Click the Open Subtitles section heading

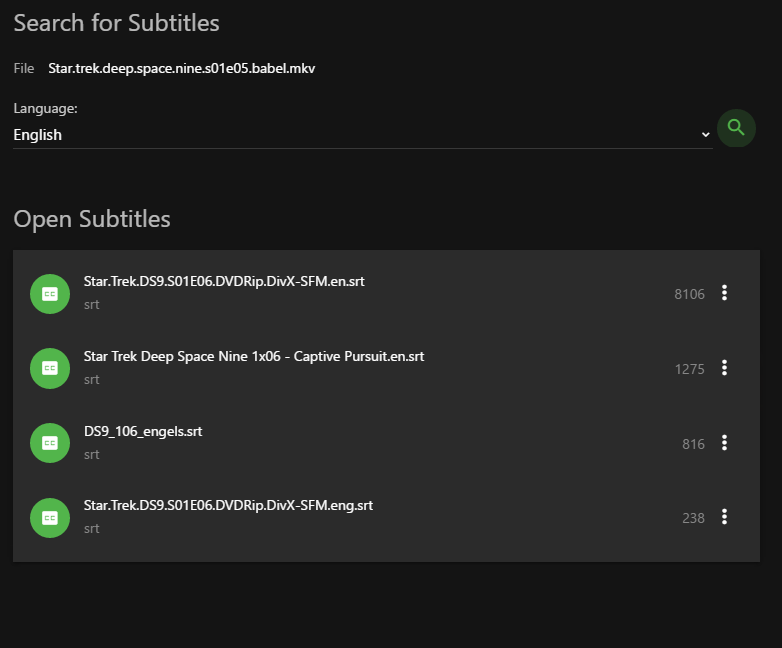coord(92,219)
